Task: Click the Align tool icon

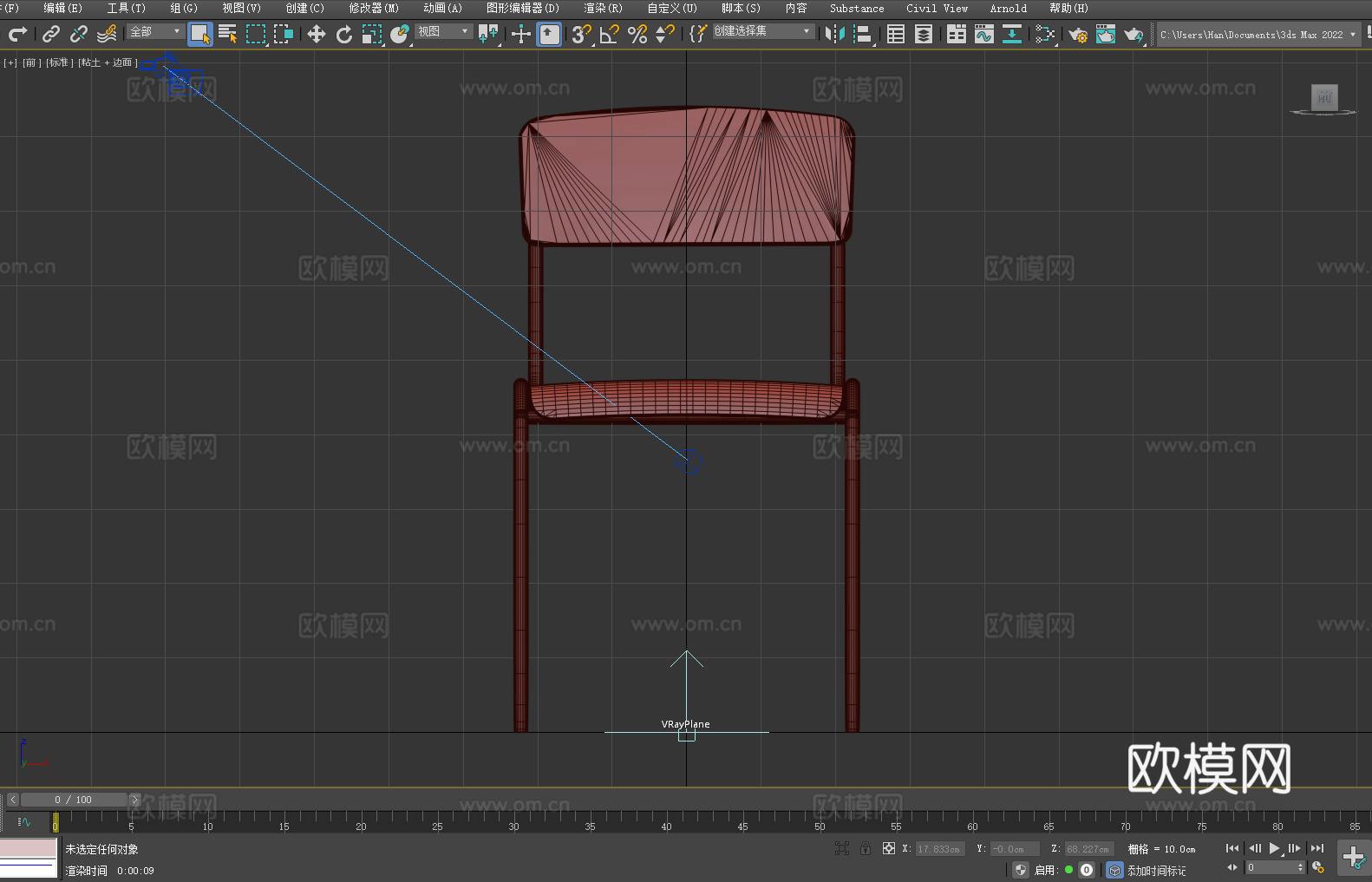Action: 863,34
